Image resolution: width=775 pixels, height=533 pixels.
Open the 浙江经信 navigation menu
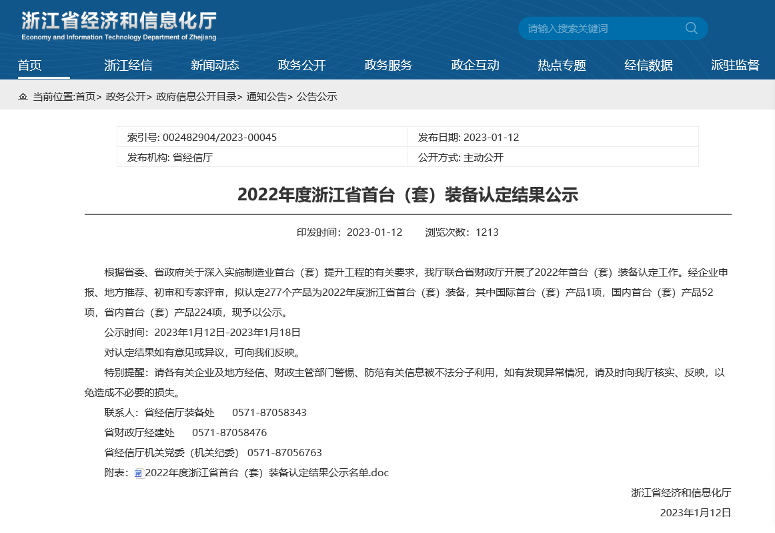click(128, 65)
